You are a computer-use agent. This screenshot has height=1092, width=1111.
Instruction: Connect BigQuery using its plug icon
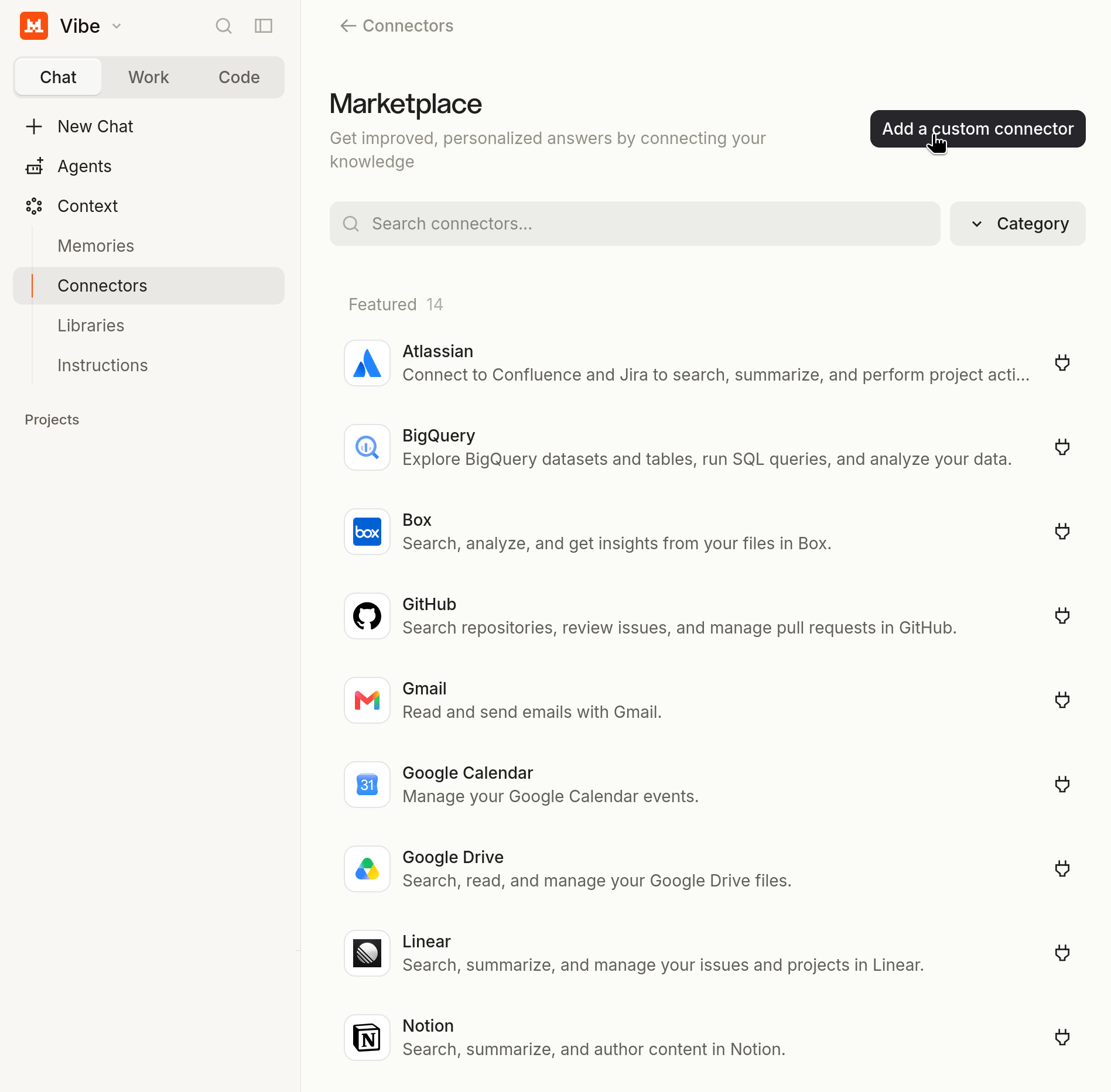pyautogui.click(x=1062, y=447)
